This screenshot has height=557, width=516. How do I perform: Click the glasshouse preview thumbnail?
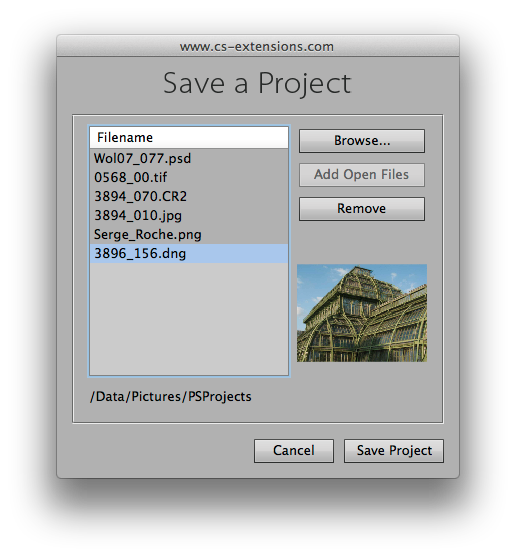pyautogui.click(x=362, y=313)
